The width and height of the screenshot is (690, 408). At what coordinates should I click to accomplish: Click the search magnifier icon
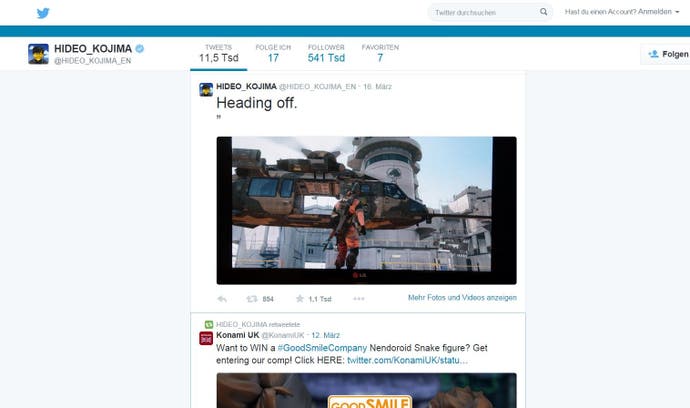pyautogui.click(x=543, y=12)
